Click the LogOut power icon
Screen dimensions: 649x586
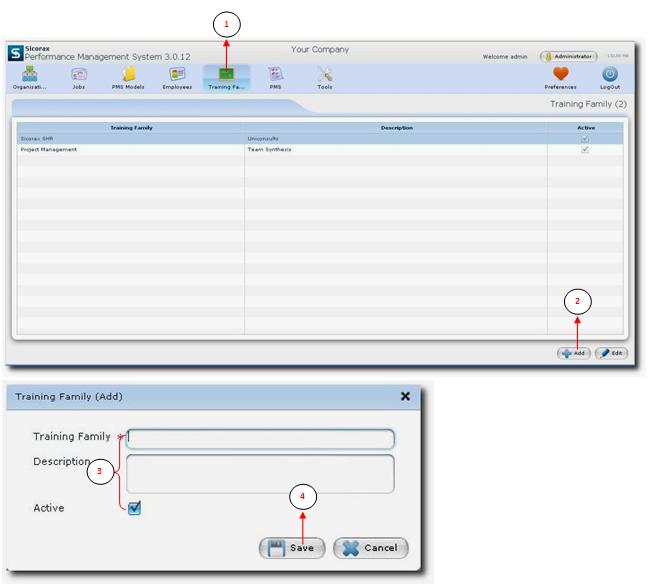coord(610,75)
